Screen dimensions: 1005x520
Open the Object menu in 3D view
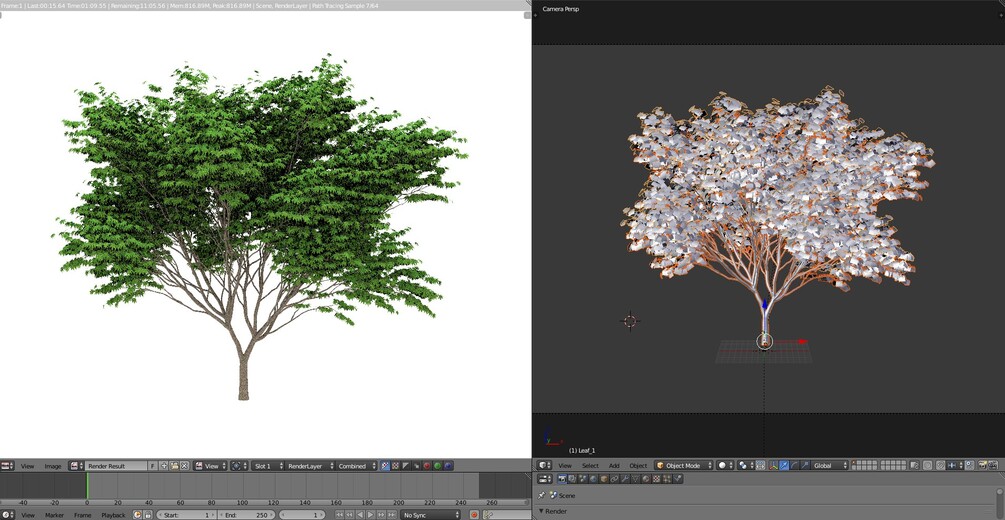638,465
